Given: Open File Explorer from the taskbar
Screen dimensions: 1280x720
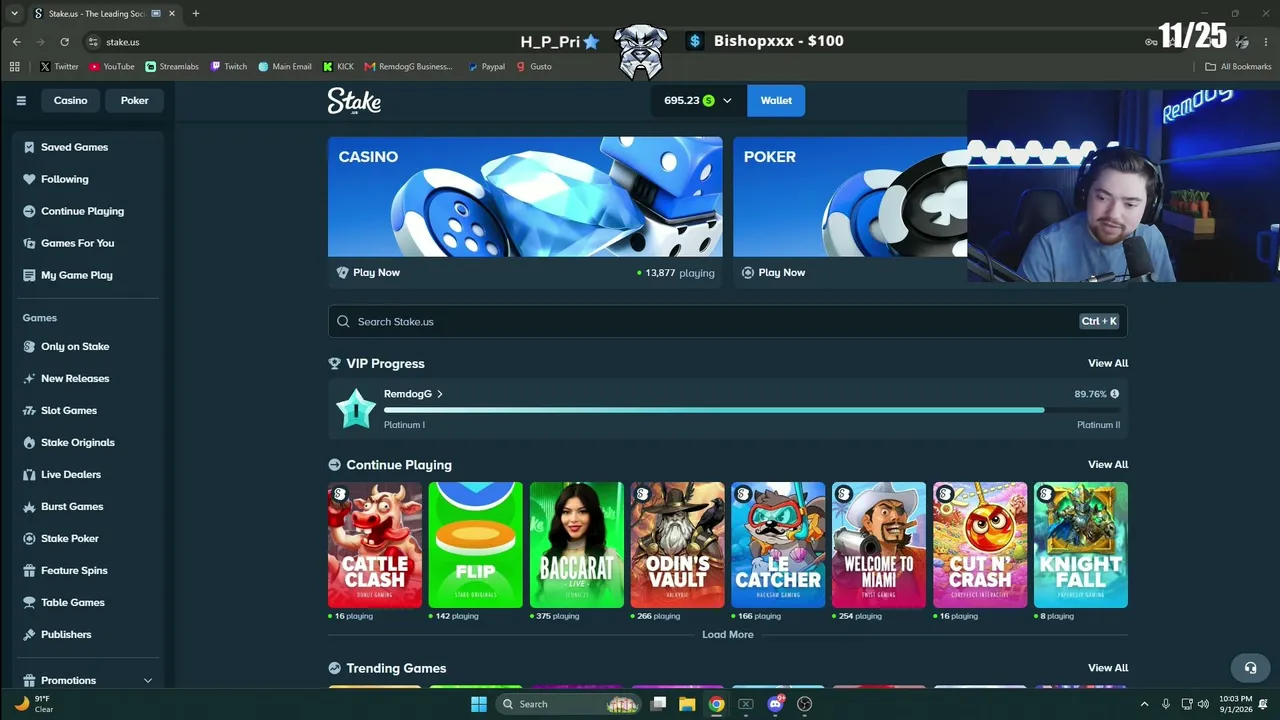Looking at the screenshot, I should (687, 704).
